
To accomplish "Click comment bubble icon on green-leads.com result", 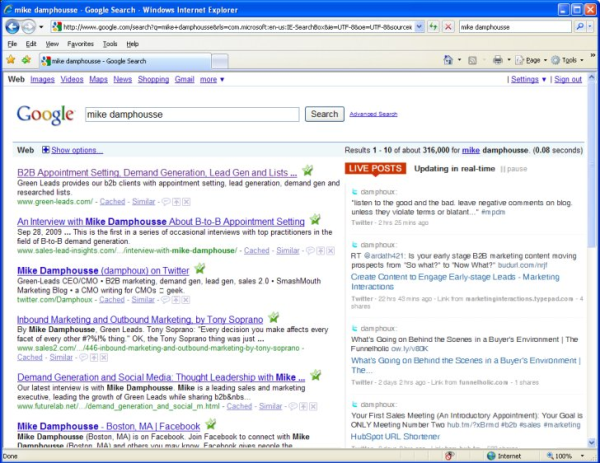I will coord(166,202).
